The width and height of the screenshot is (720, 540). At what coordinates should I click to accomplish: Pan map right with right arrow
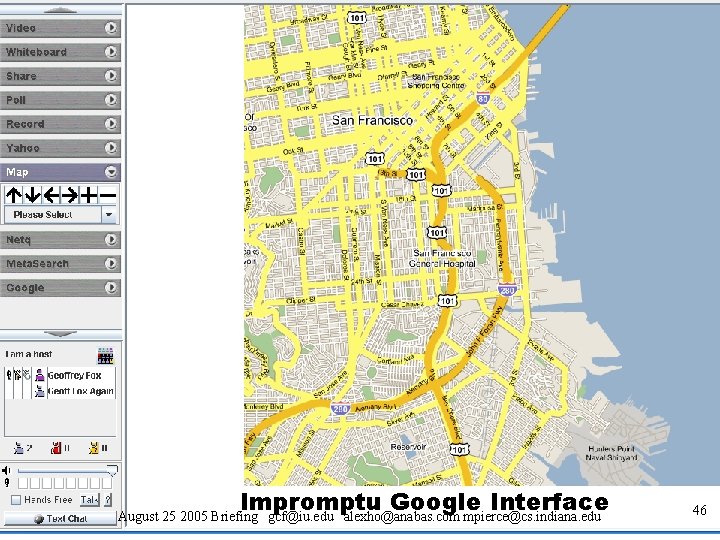point(70,195)
